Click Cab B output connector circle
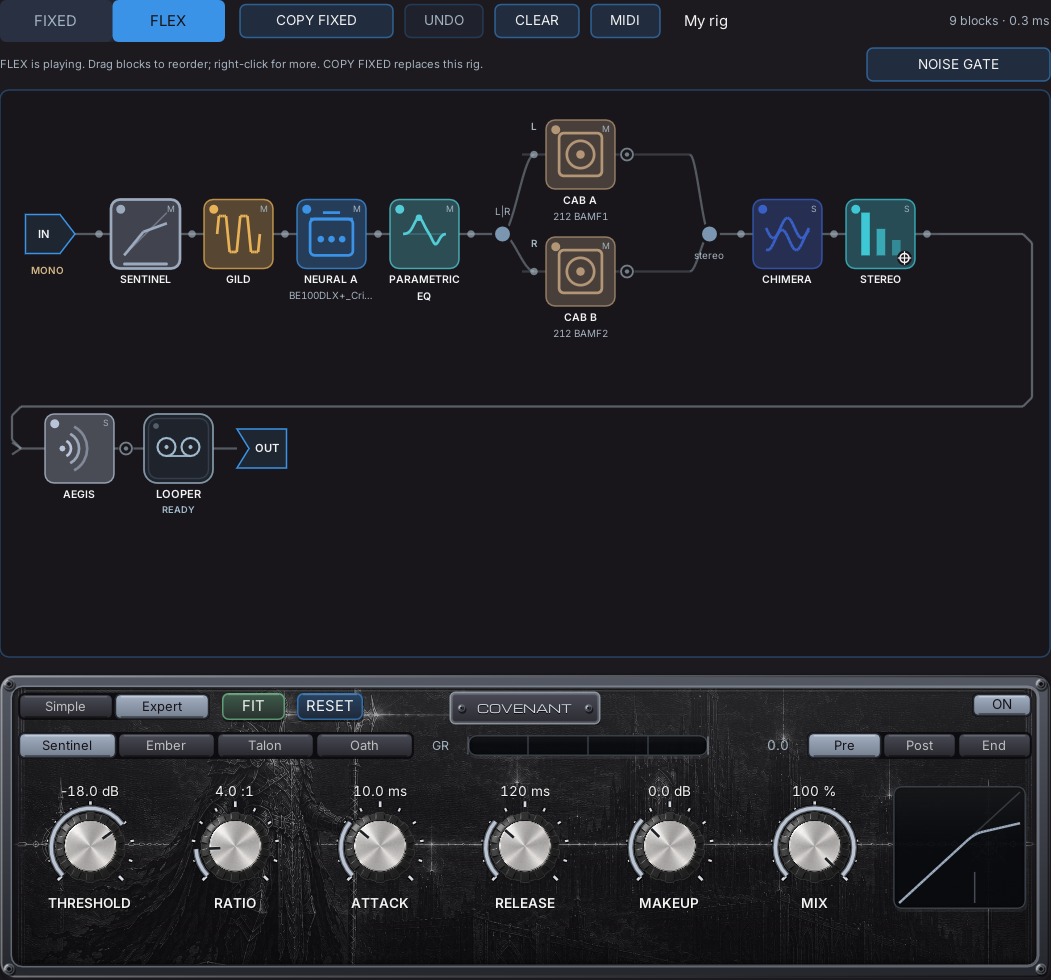Image resolution: width=1051 pixels, height=980 pixels. point(627,271)
